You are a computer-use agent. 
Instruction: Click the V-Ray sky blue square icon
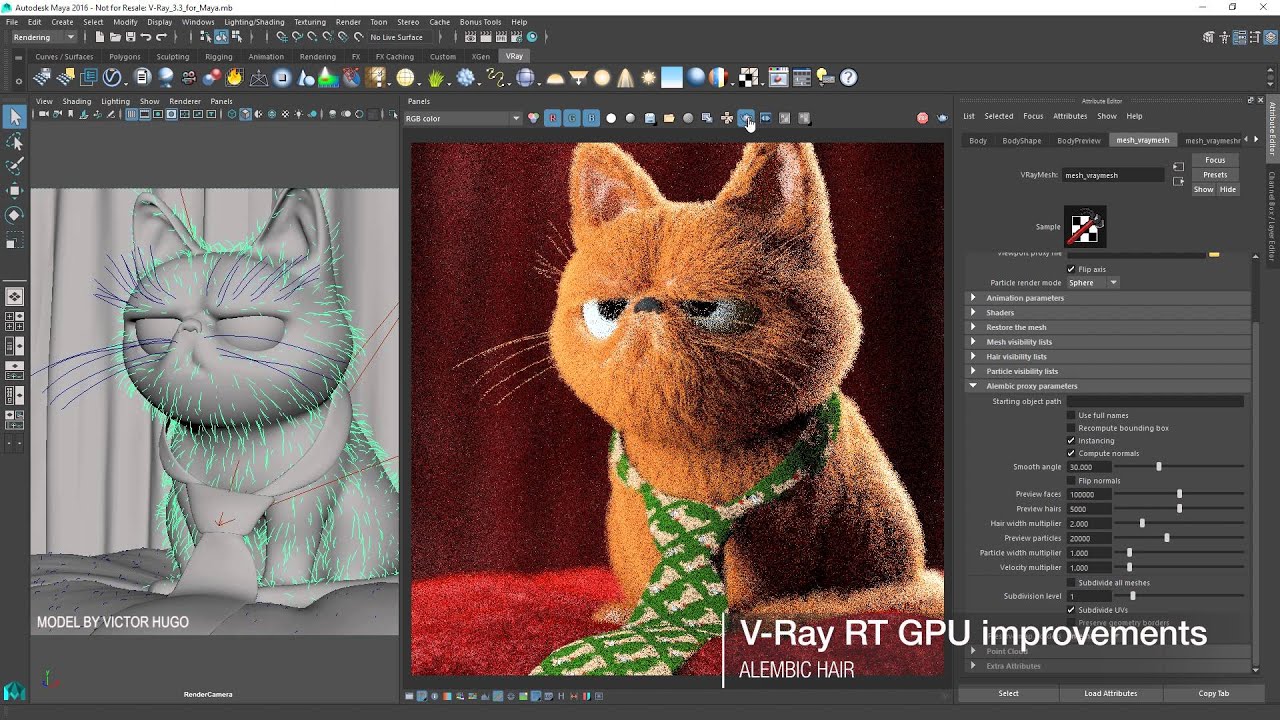click(x=672, y=77)
